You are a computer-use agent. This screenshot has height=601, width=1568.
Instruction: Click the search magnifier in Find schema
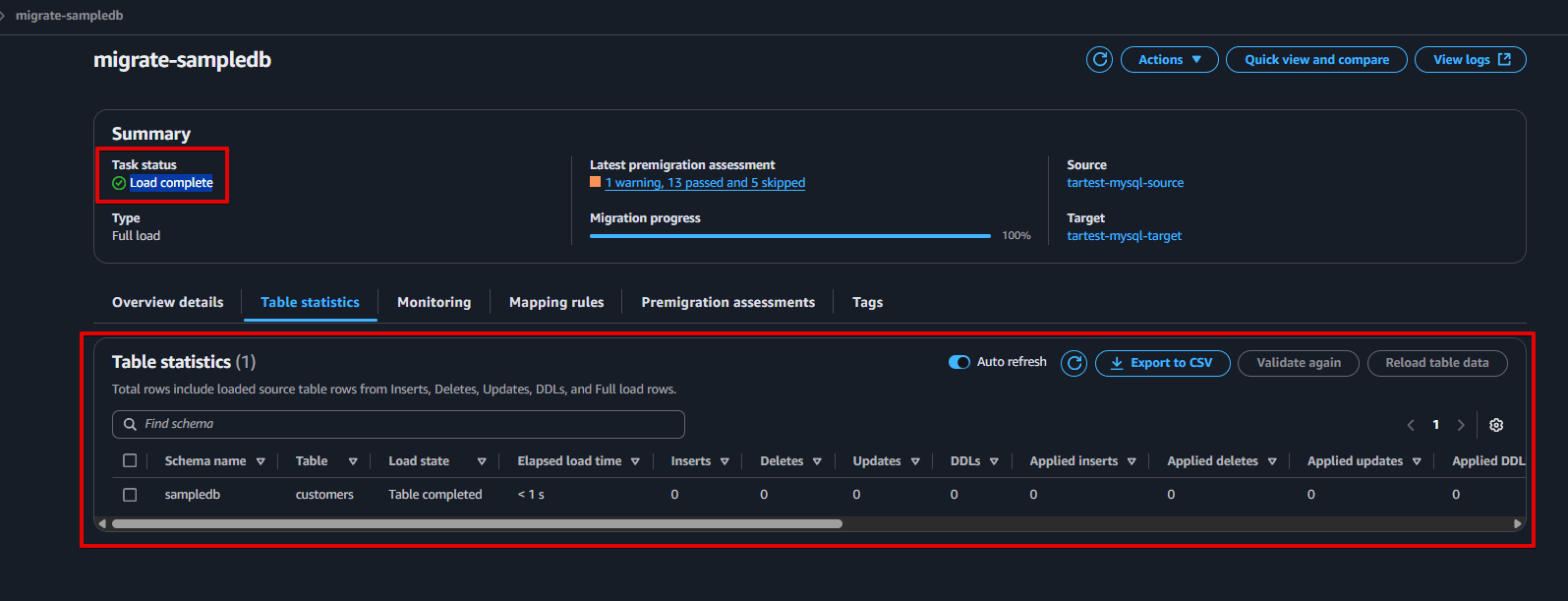click(130, 424)
